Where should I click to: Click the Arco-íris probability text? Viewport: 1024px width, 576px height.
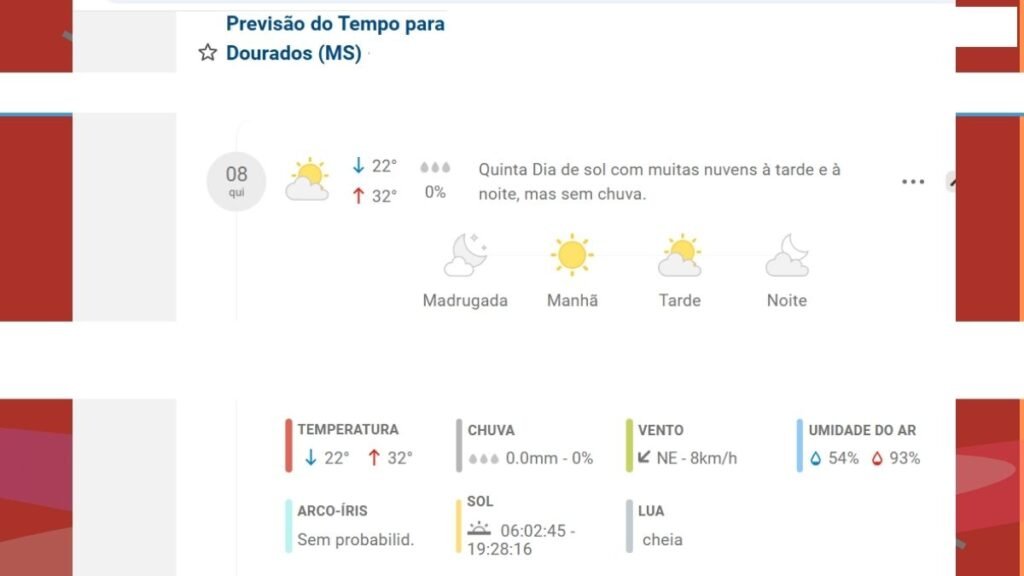[355, 539]
